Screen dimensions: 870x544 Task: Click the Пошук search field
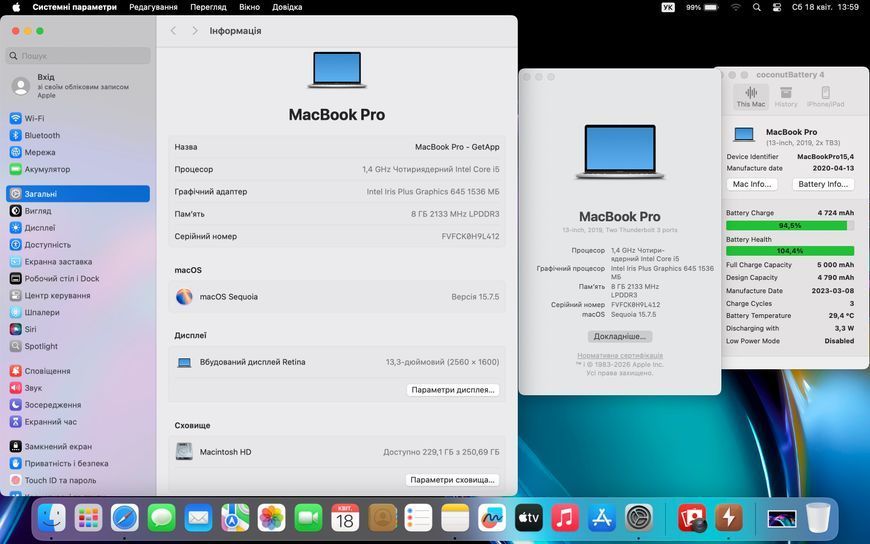[78, 56]
